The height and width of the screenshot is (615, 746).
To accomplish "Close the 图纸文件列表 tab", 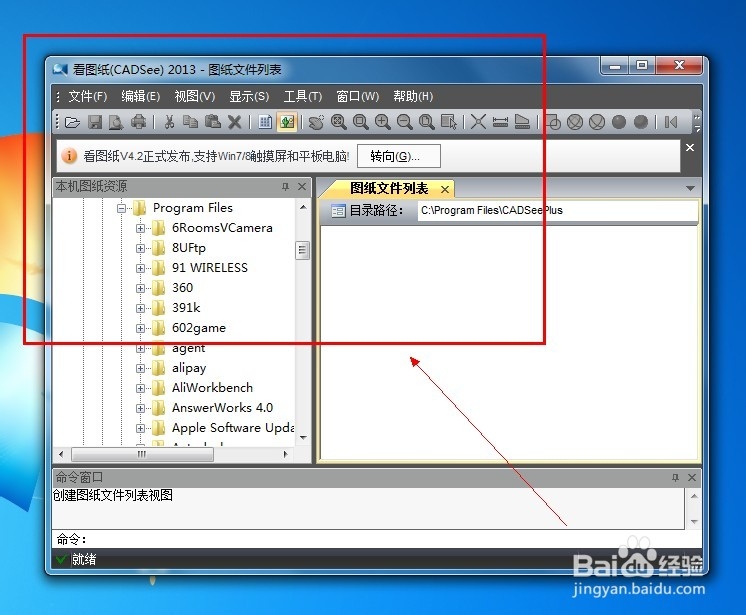I will coord(445,189).
